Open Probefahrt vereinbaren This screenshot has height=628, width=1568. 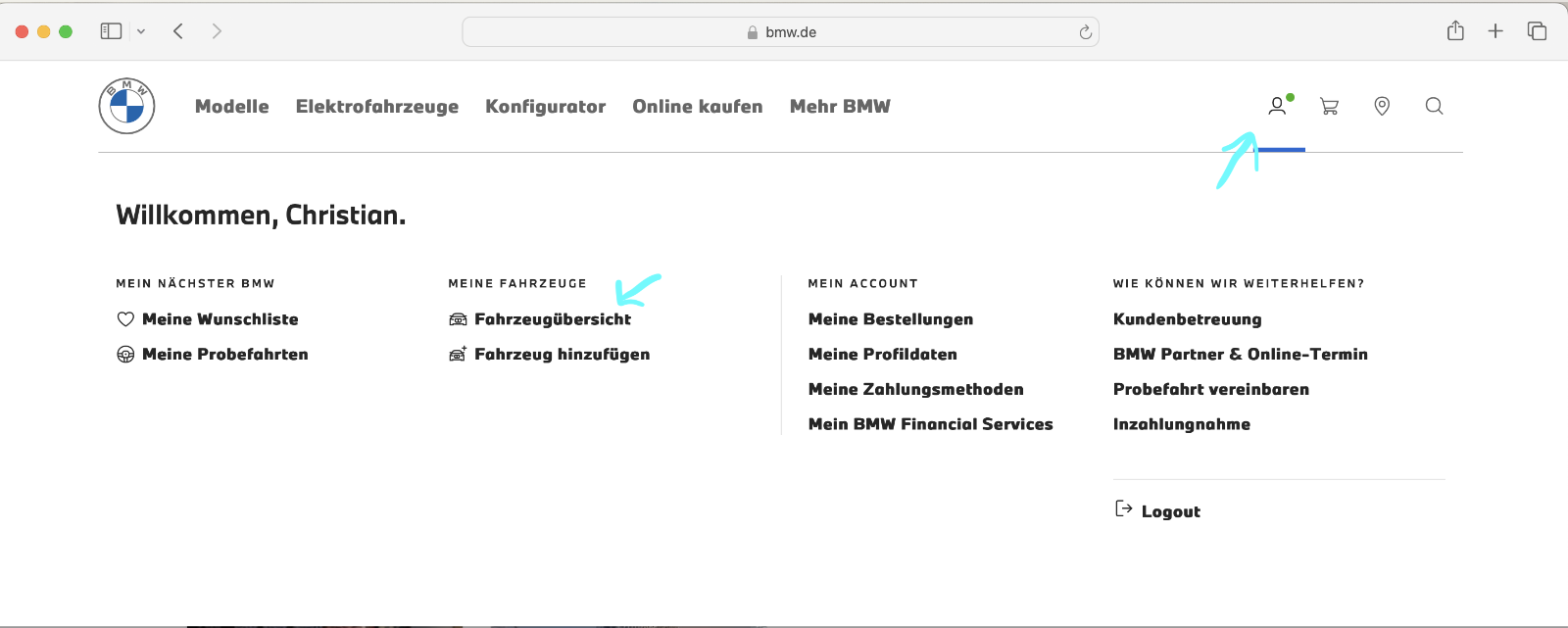coord(1210,389)
